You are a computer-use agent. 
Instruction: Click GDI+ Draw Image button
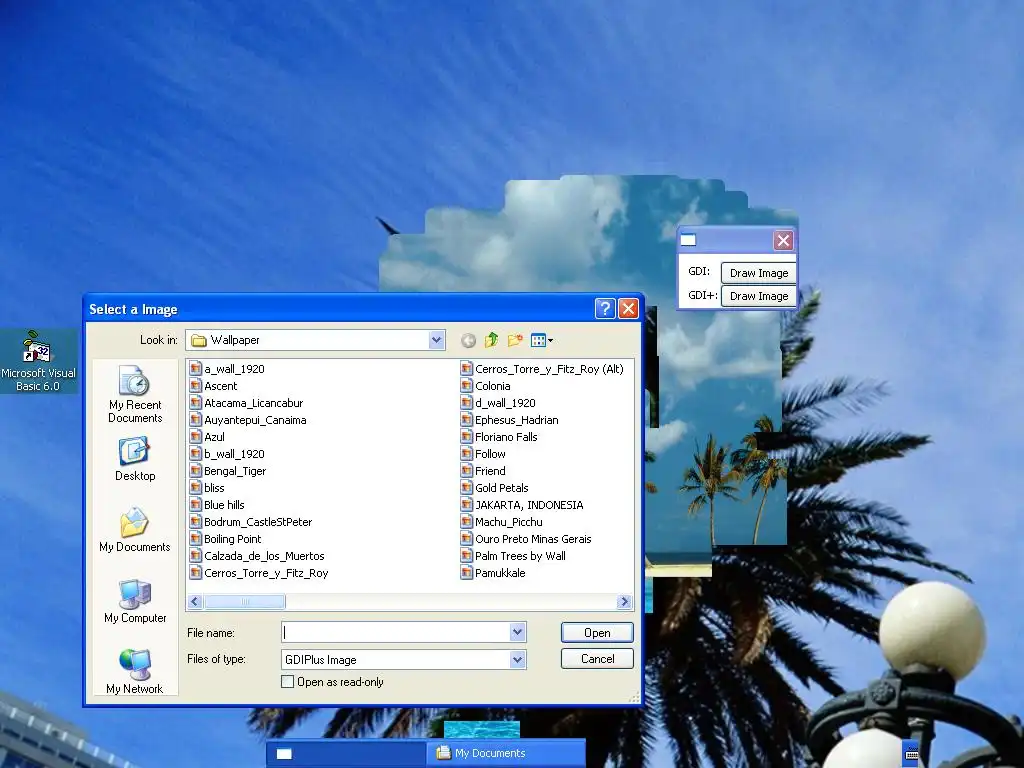pyautogui.click(x=758, y=296)
